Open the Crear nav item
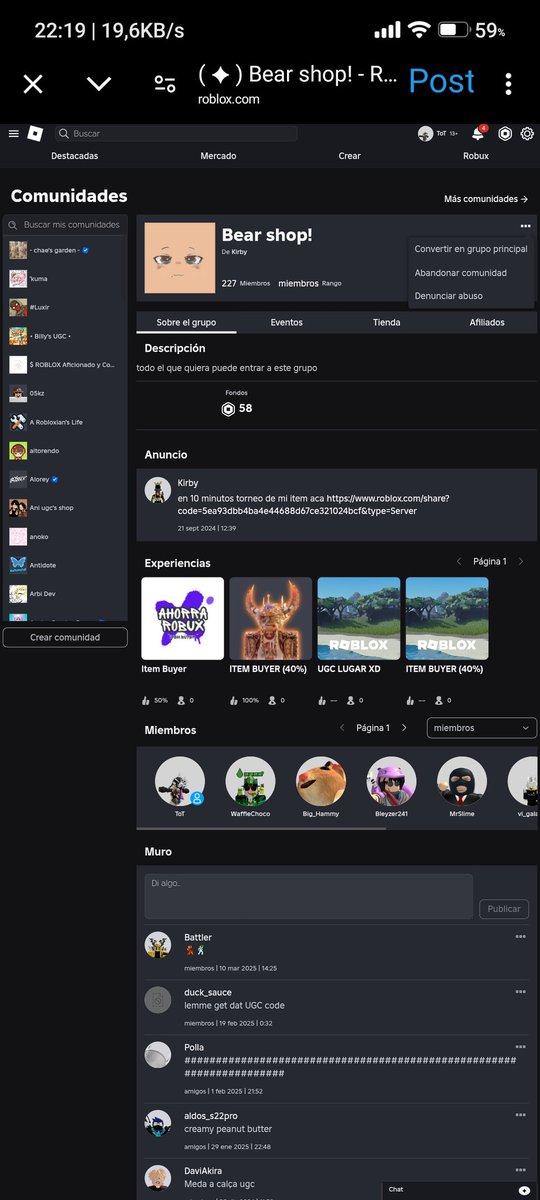The height and width of the screenshot is (1200, 540). tap(349, 156)
